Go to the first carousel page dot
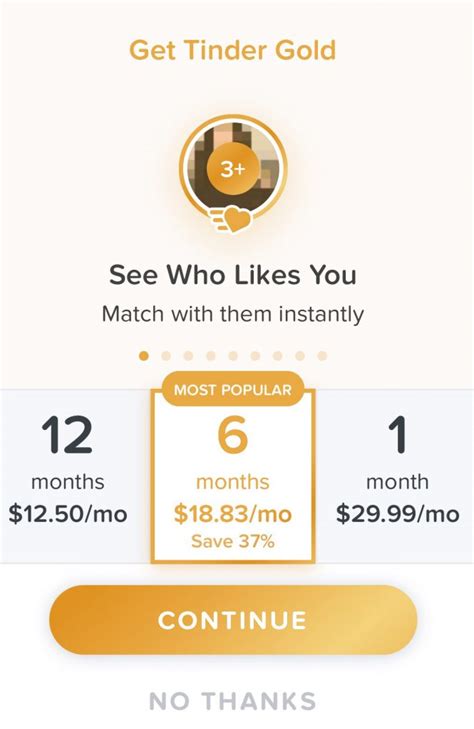 (144, 356)
